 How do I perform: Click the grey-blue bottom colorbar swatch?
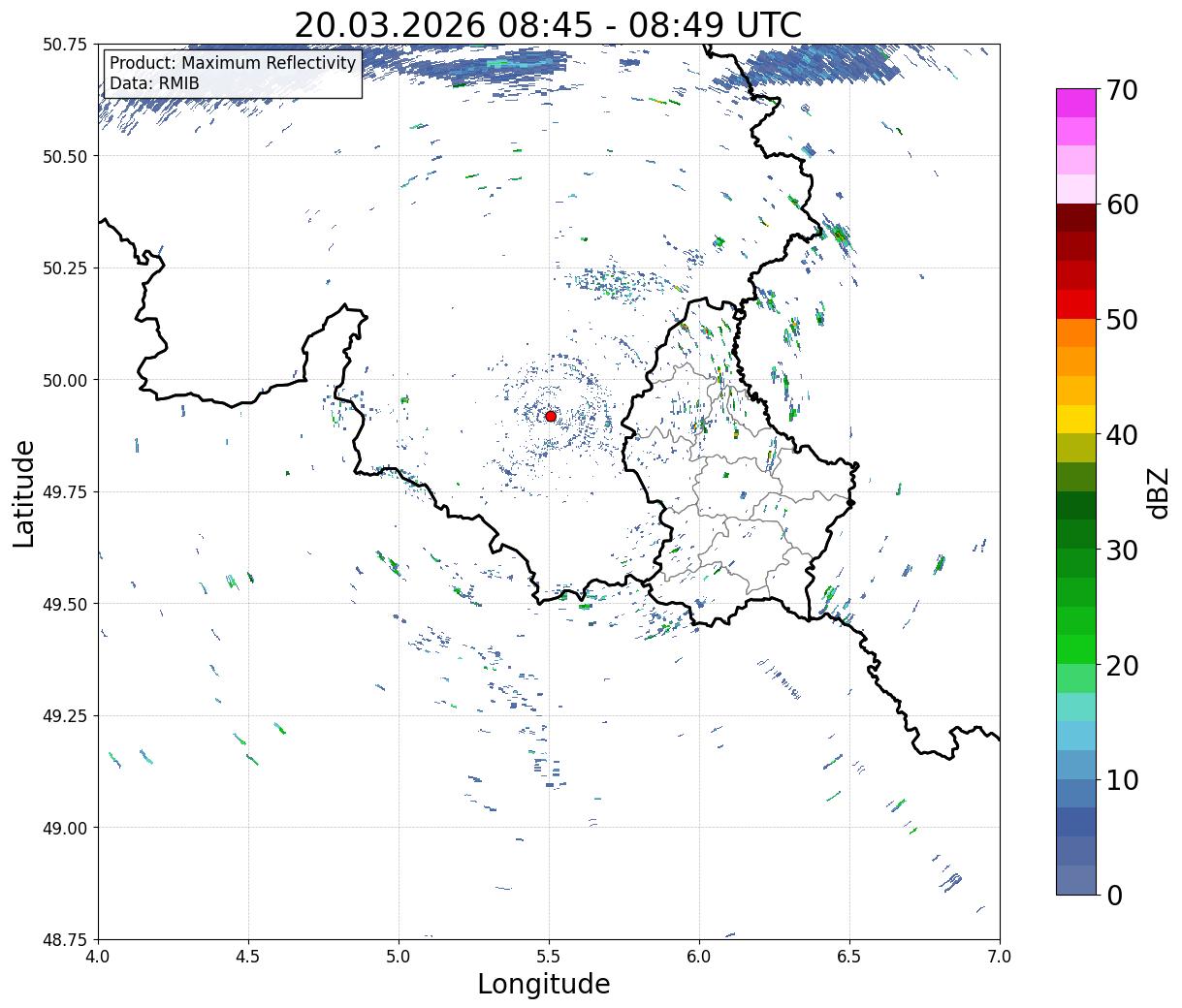point(1076,880)
